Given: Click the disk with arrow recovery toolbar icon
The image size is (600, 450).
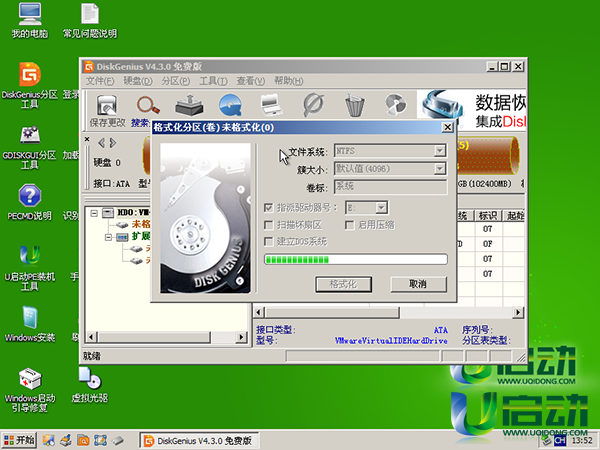Looking at the screenshot, I should tap(189, 105).
